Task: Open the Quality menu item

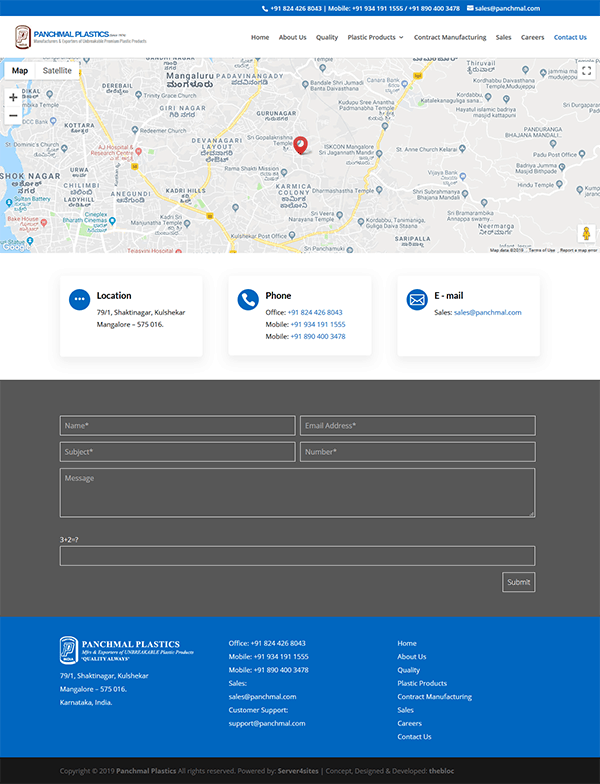Action: click(327, 38)
